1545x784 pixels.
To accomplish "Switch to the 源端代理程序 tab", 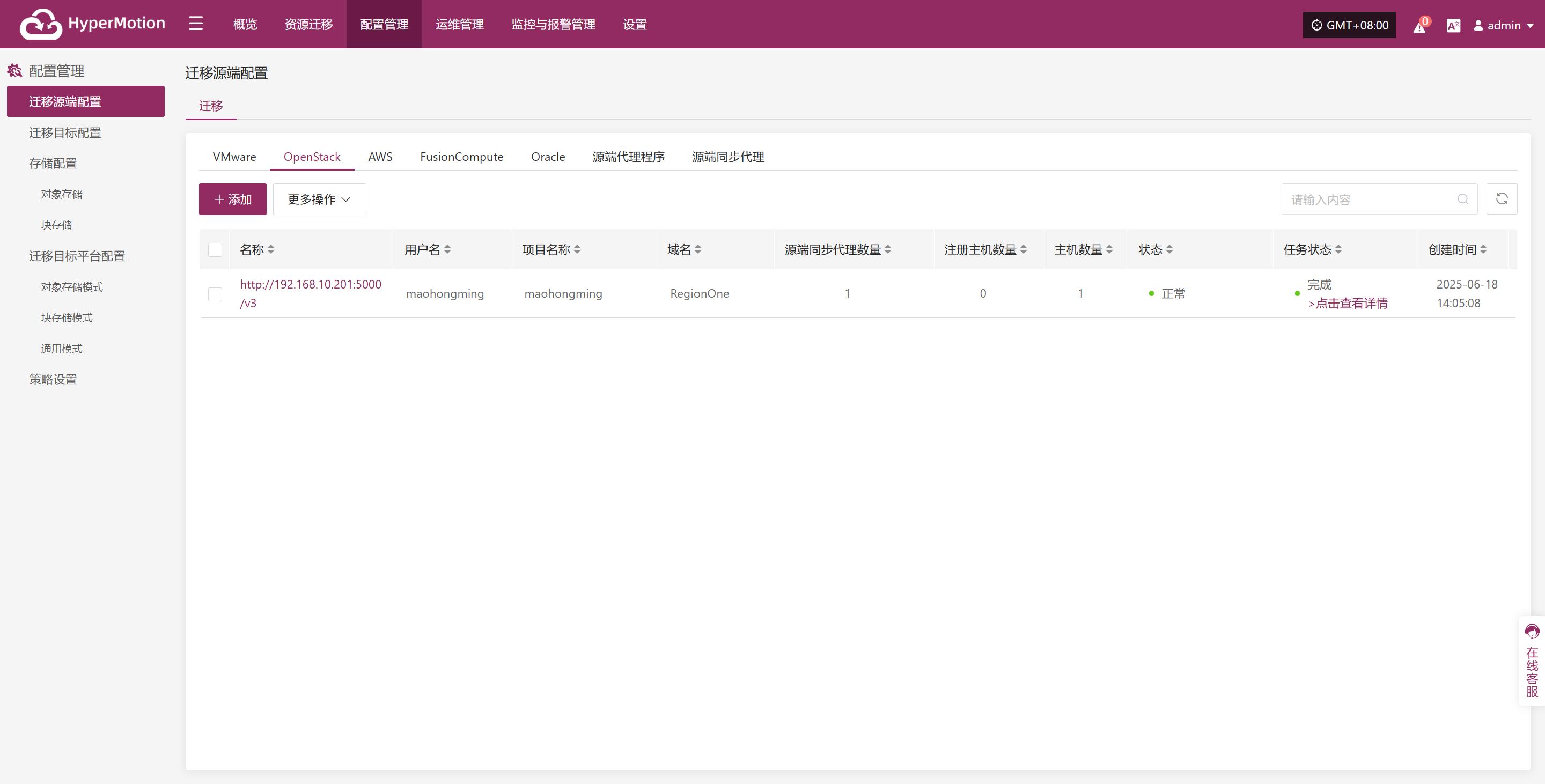I will [x=629, y=157].
